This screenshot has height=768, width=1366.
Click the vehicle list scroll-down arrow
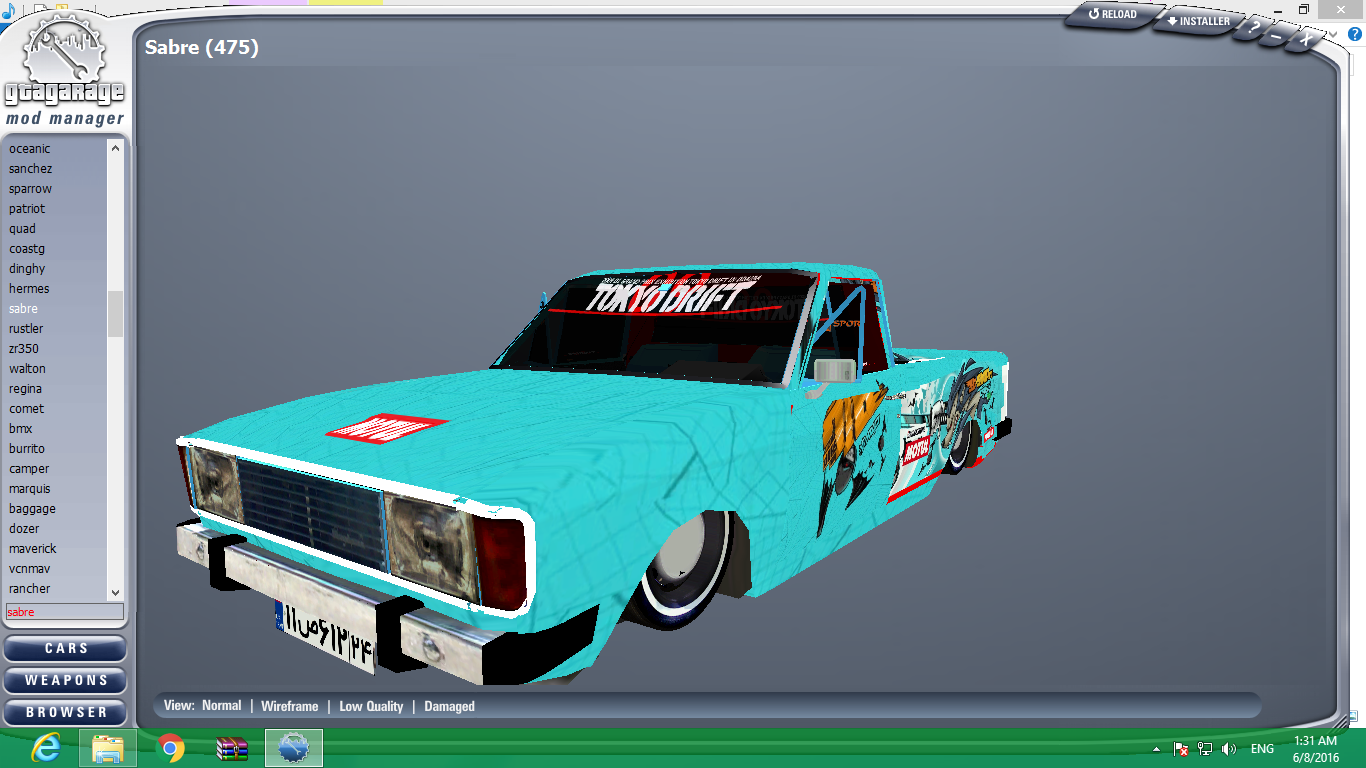pyautogui.click(x=115, y=592)
